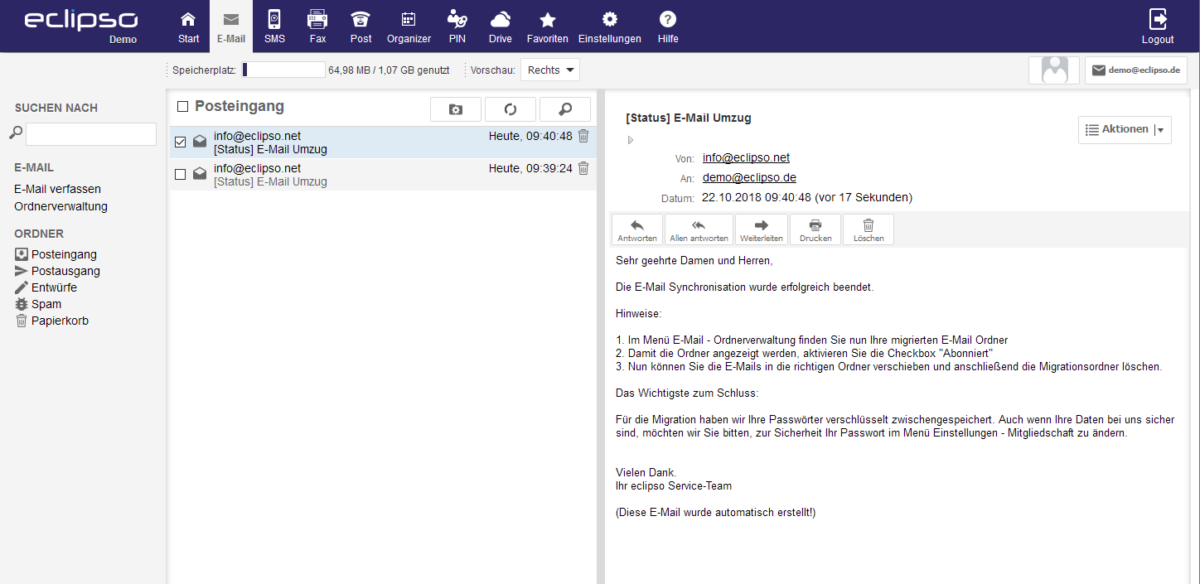Expand the disclosure triangle under the subject
Image resolution: width=1200 pixels, height=584 pixels.
click(x=630, y=139)
